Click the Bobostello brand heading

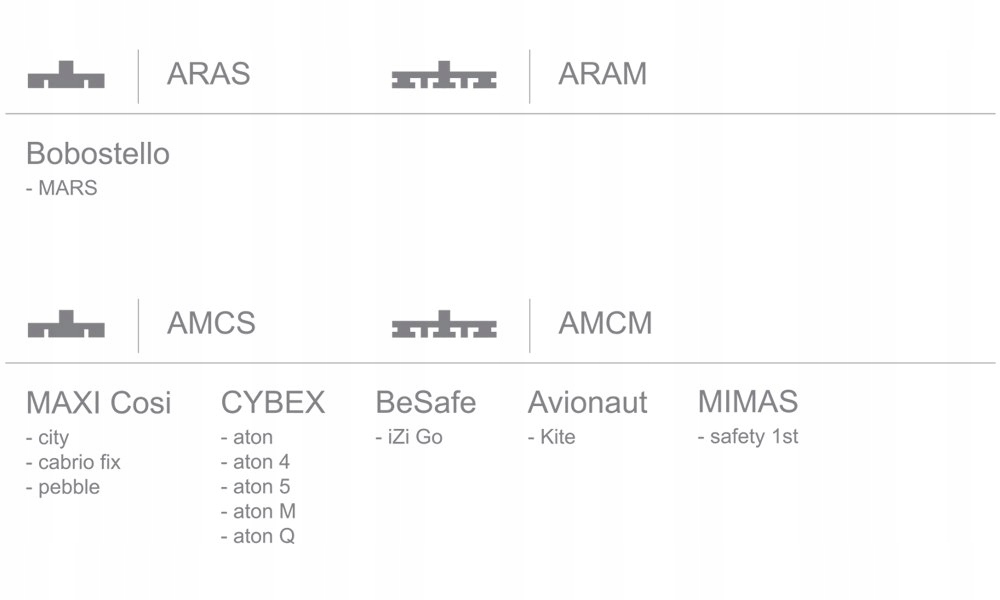click(x=98, y=154)
